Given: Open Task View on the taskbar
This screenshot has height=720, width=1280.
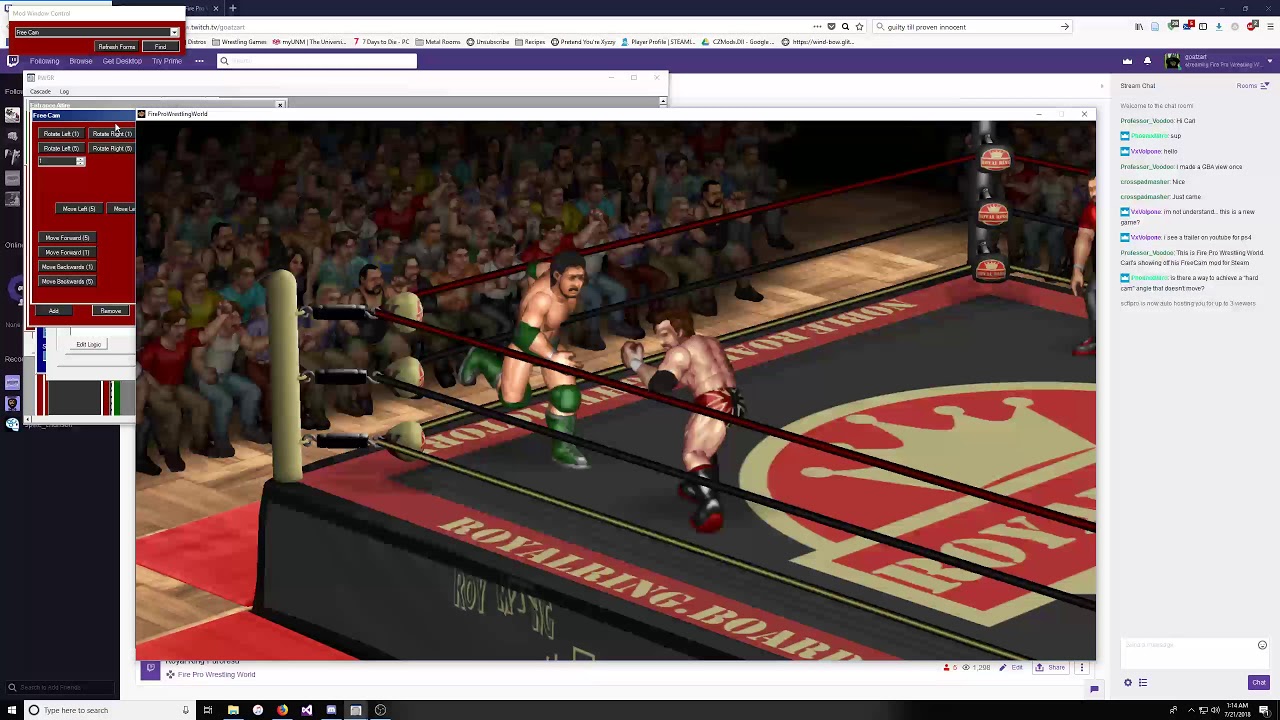Looking at the screenshot, I should (x=208, y=710).
